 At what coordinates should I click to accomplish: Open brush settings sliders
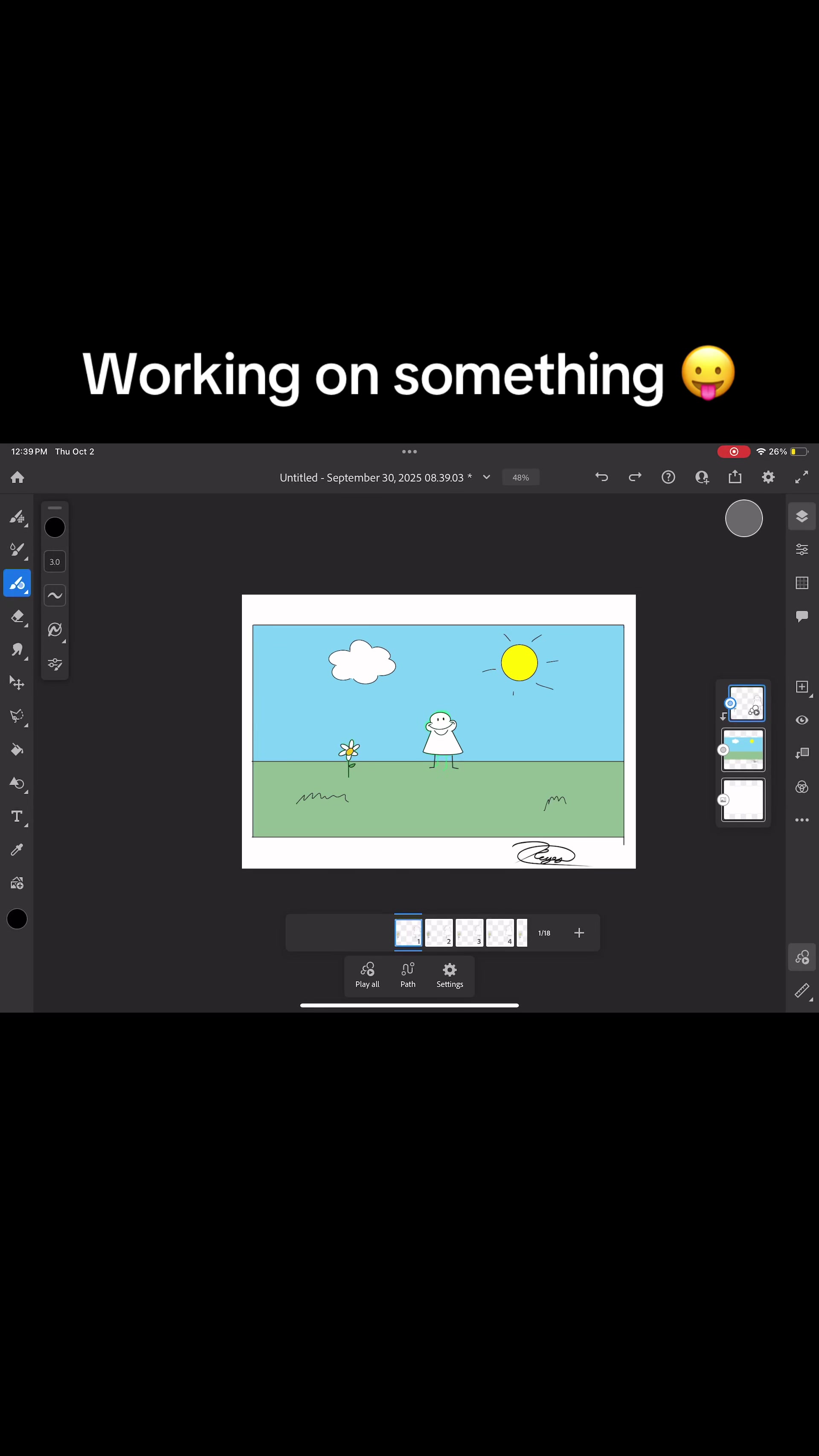[x=55, y=664]
